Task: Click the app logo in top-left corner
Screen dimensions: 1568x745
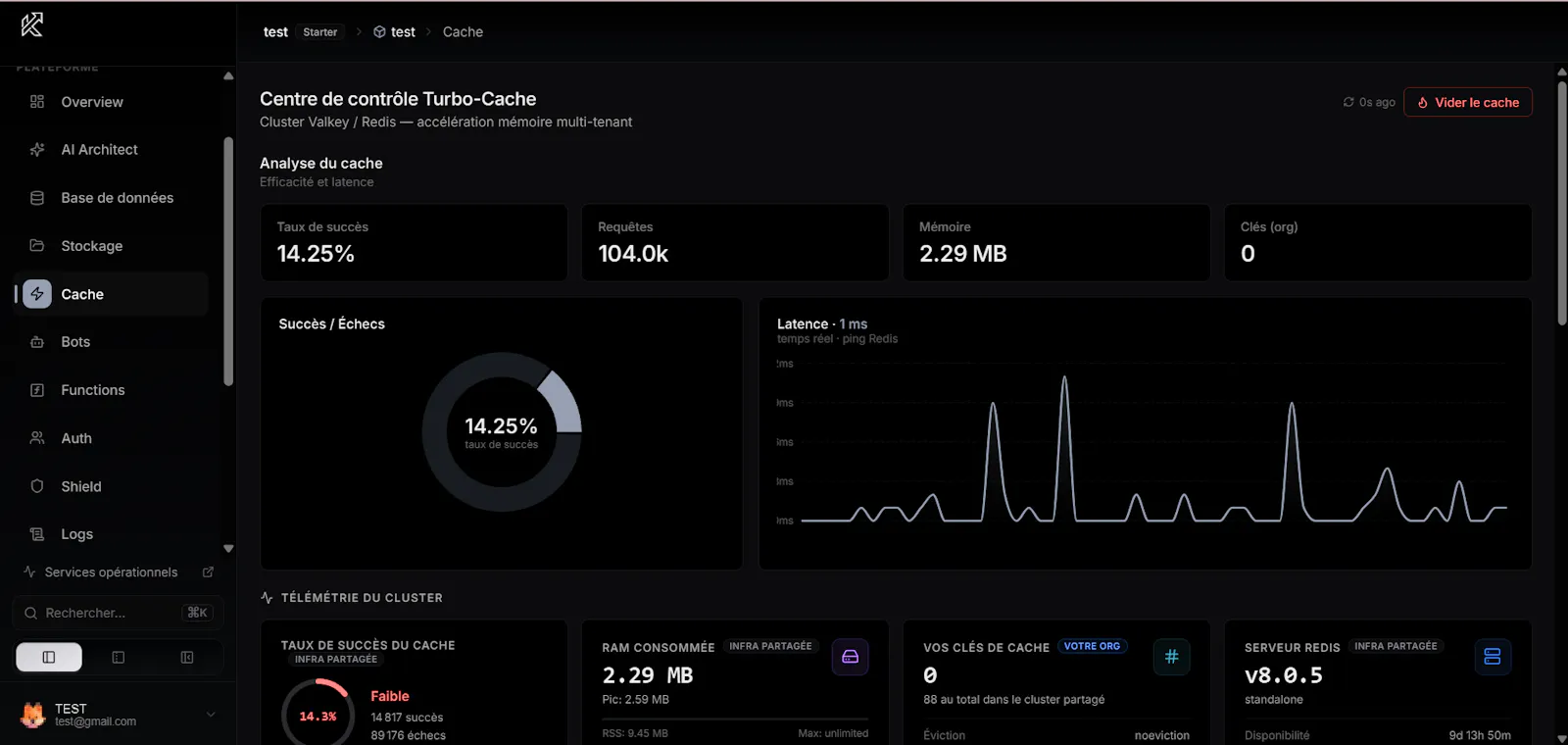Action: coord(32,25)
